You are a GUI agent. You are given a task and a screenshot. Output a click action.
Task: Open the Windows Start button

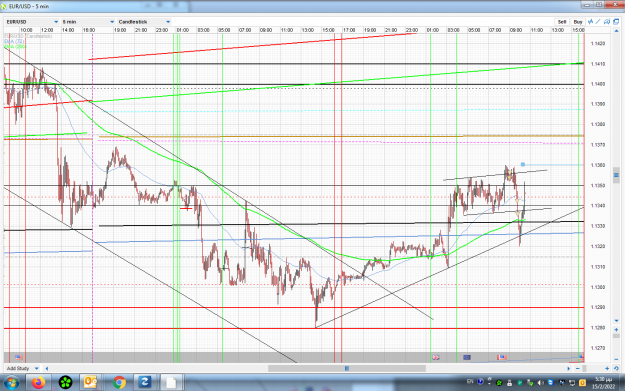click(12, 383)
